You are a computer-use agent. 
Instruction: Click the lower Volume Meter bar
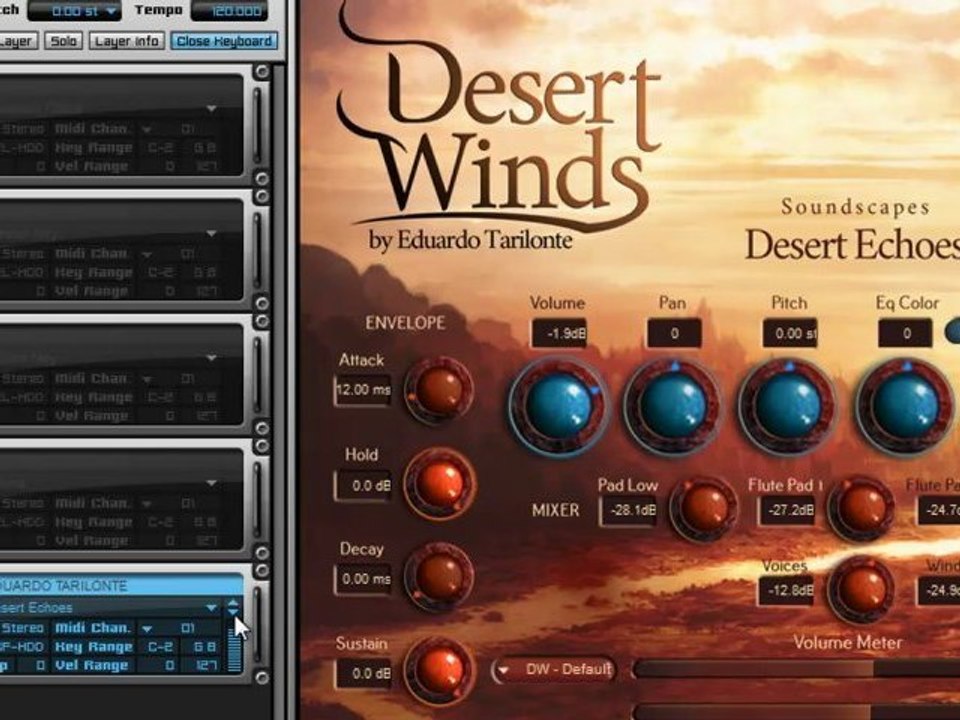coord(796,712)
